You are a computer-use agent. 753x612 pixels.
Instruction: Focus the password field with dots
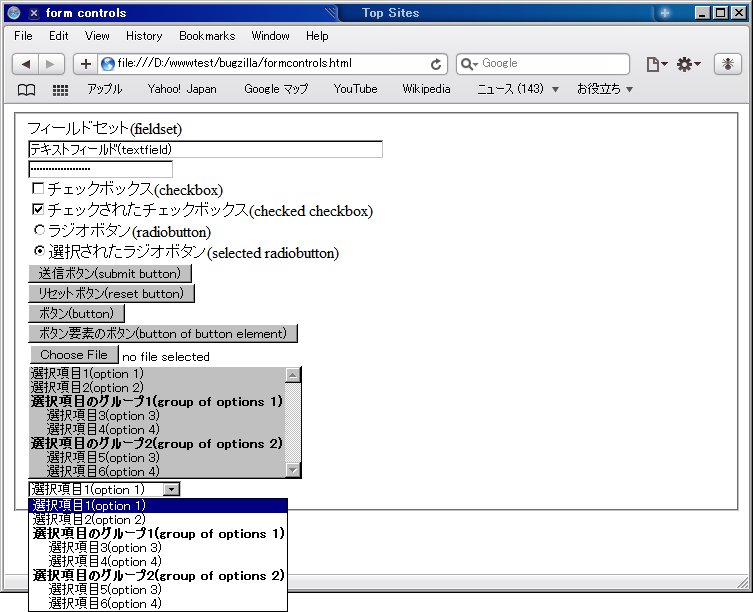(100, 169)
